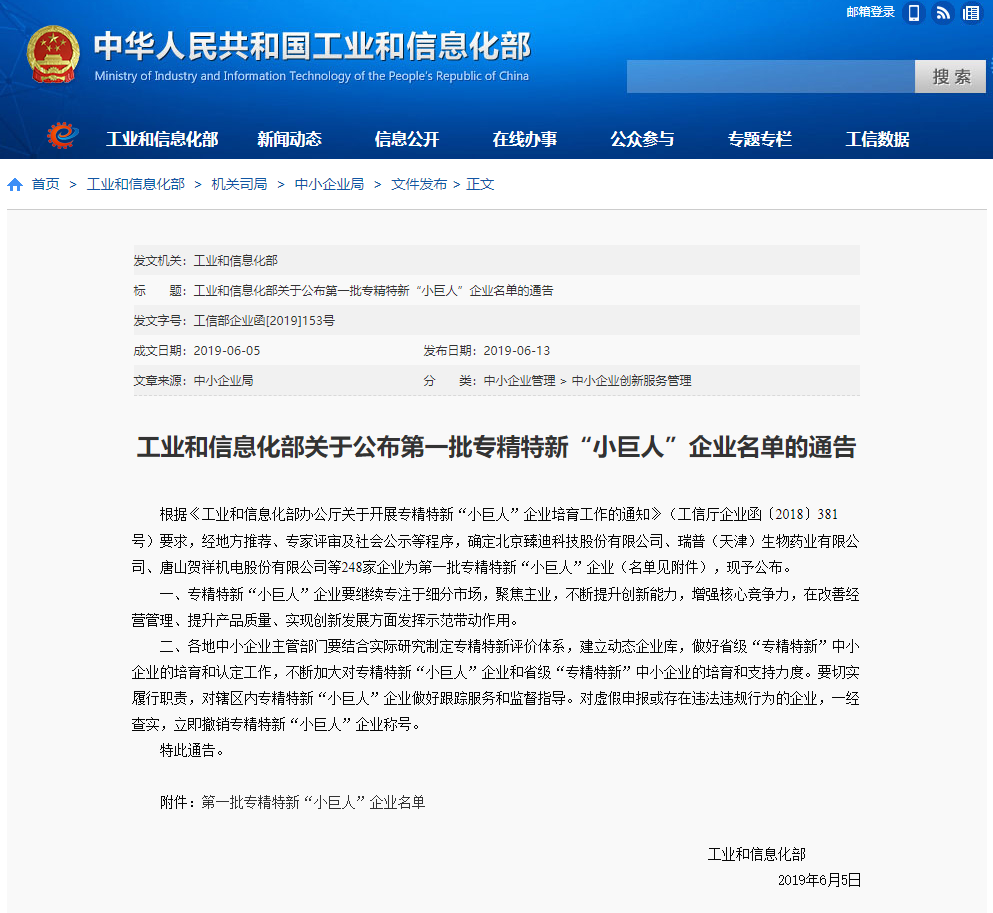The height and width of the screenshot is (913, 993).
Task: Click the 工信数据 navigation item
Action: pos(877,139)
